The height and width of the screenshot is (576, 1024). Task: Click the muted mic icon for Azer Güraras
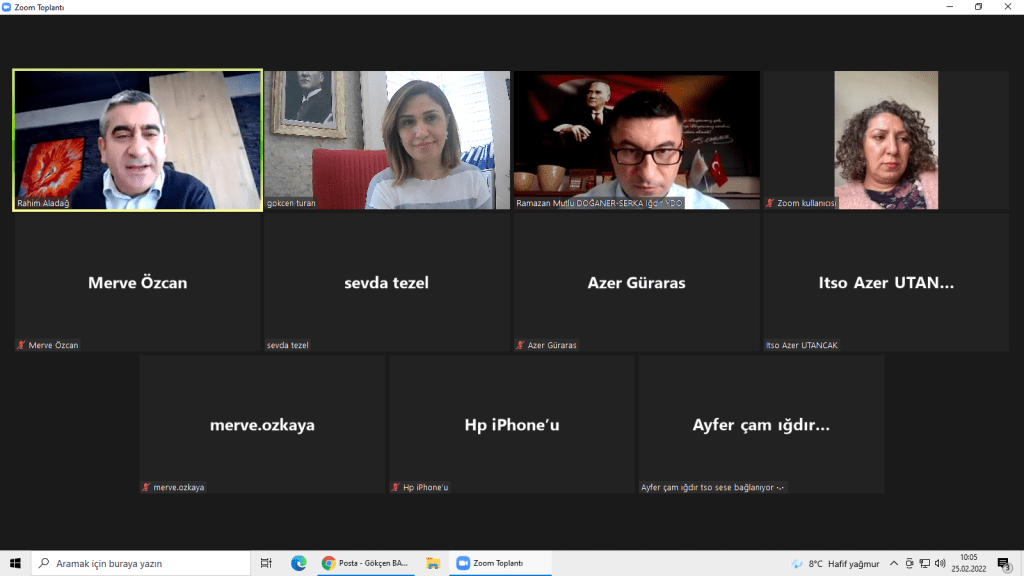(521, 345)
